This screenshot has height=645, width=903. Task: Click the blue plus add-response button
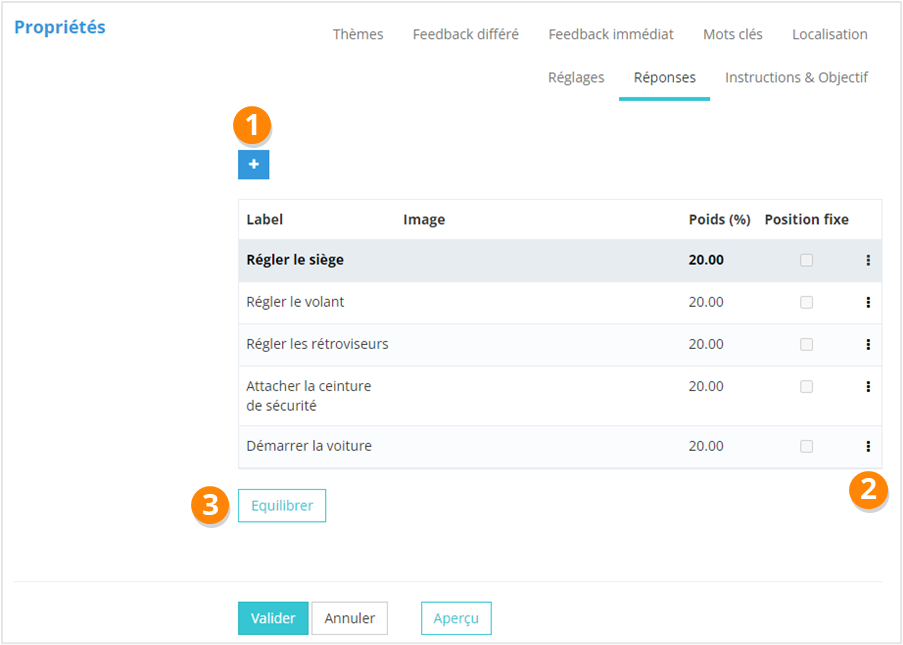[x=253, y=165]
